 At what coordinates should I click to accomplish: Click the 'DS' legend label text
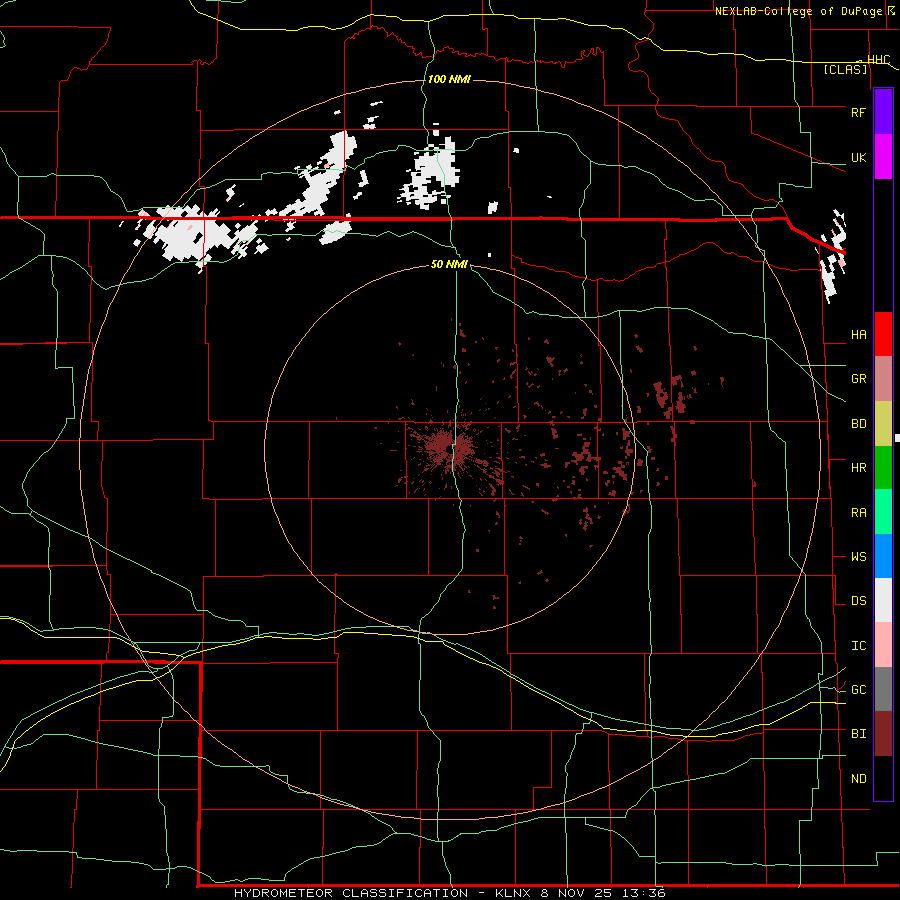[x=858, y=601]
